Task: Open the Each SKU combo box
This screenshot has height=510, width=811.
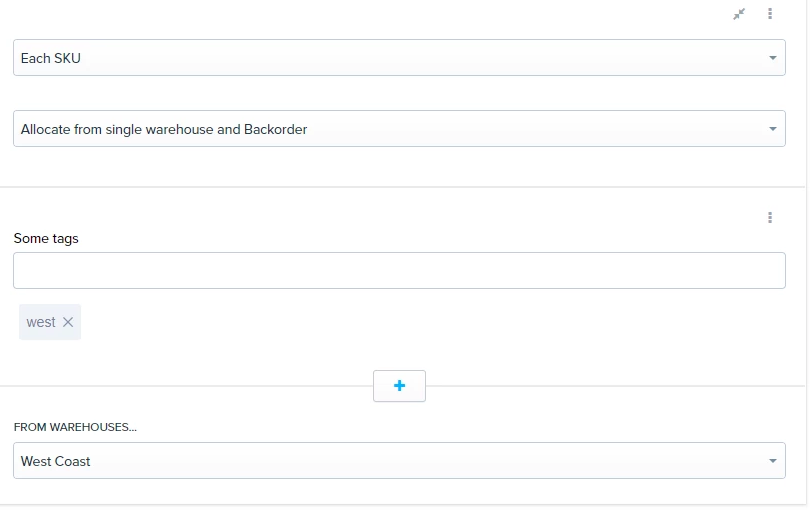Action: [399, 57]
